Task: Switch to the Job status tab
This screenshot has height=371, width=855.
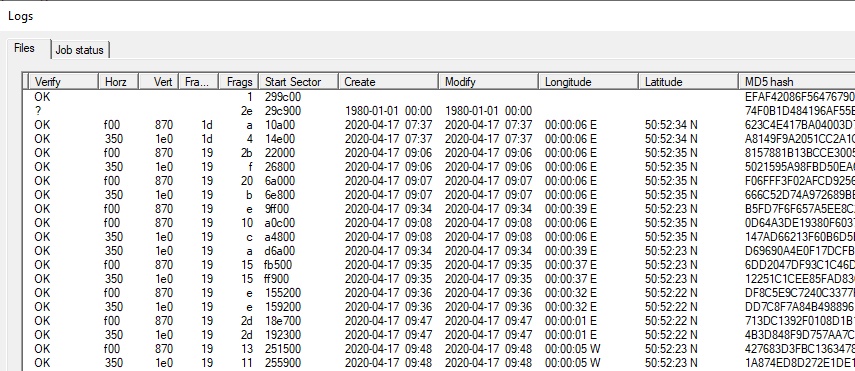Action: (x=80, y=50)
